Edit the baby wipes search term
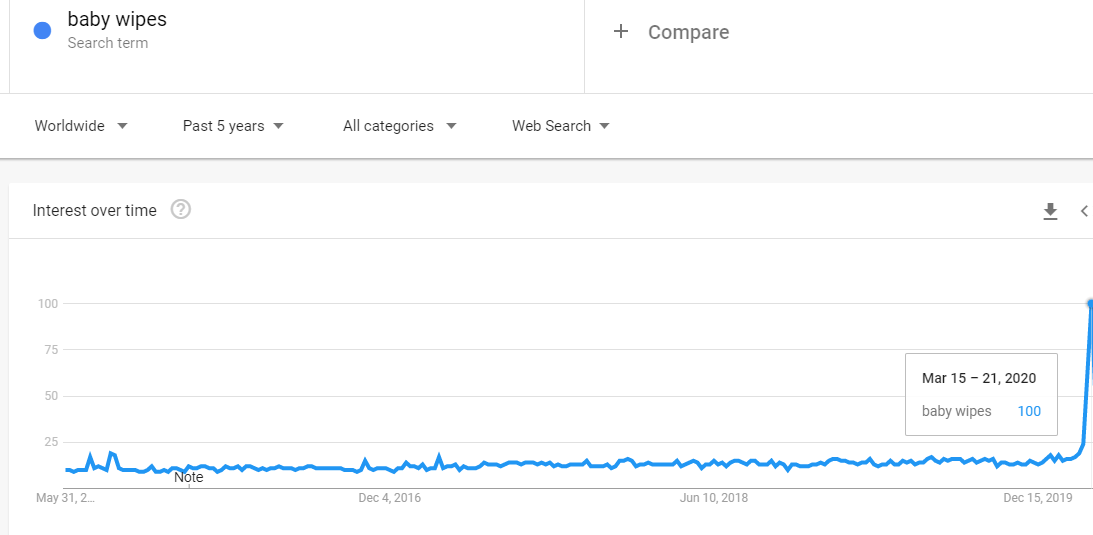The width and height of the screenshot is (1093, 535). tap(117, 19)
